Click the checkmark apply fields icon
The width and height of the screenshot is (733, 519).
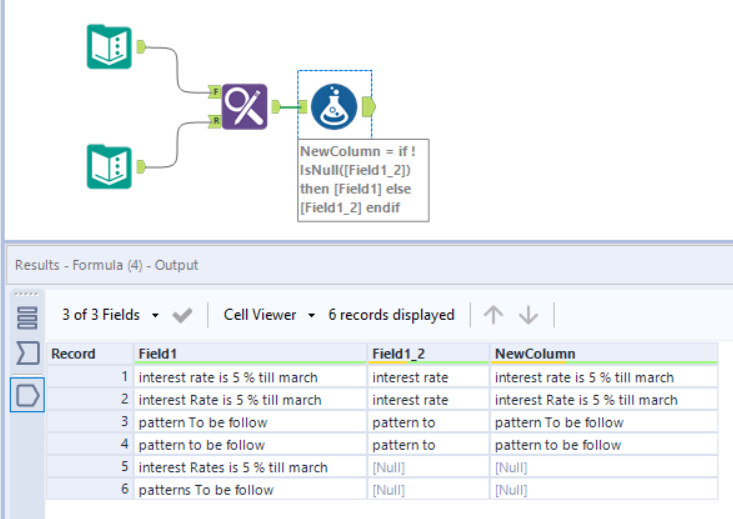coord(182,315)
